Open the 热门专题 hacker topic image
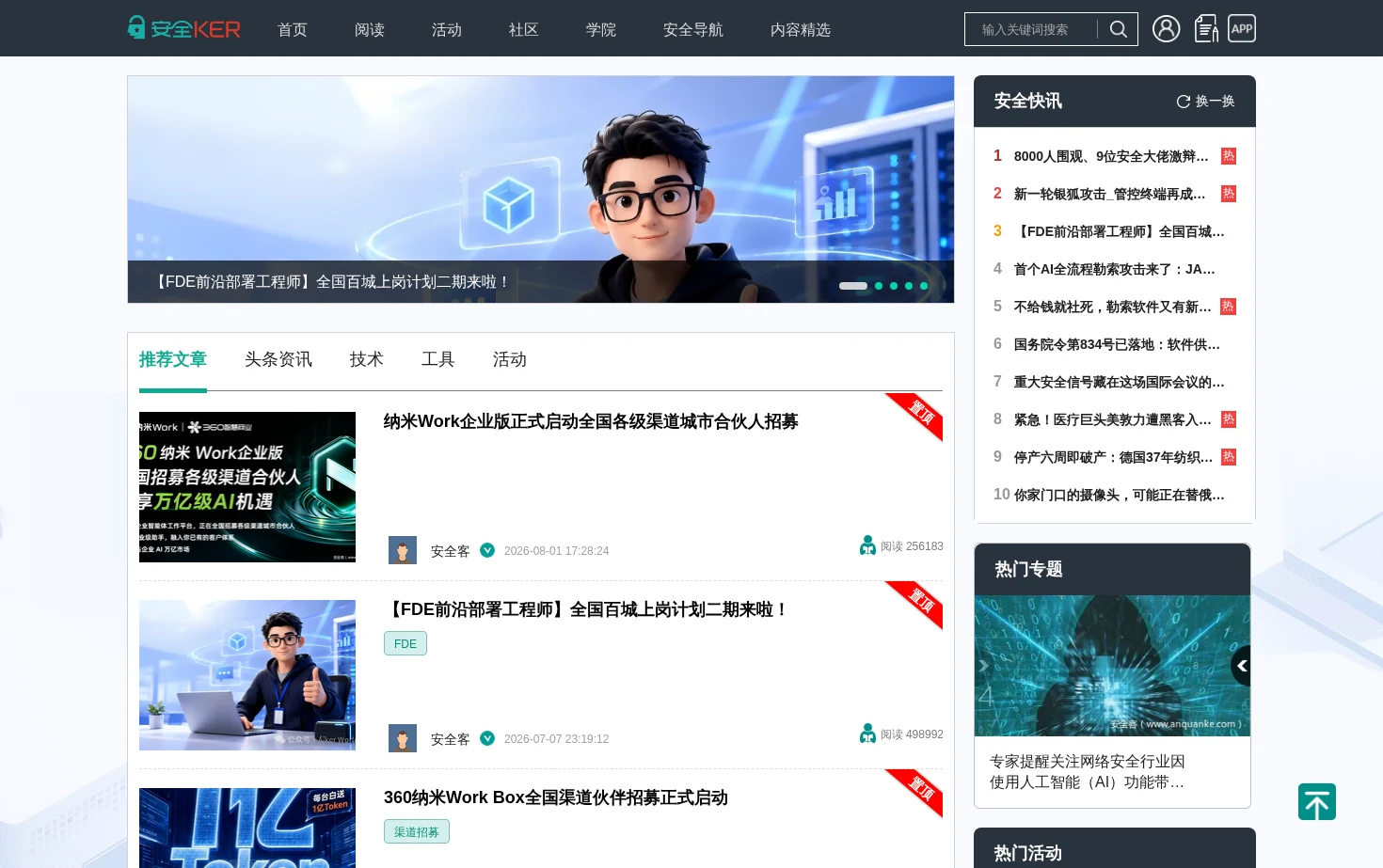This screenshot has width=1383, height=868. click(x=1112, y=666)
